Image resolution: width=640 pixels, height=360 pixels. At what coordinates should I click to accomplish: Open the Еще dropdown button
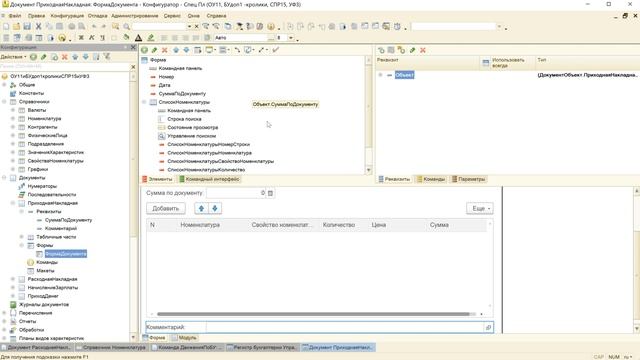pyautogui.click(x=480, y=209)
